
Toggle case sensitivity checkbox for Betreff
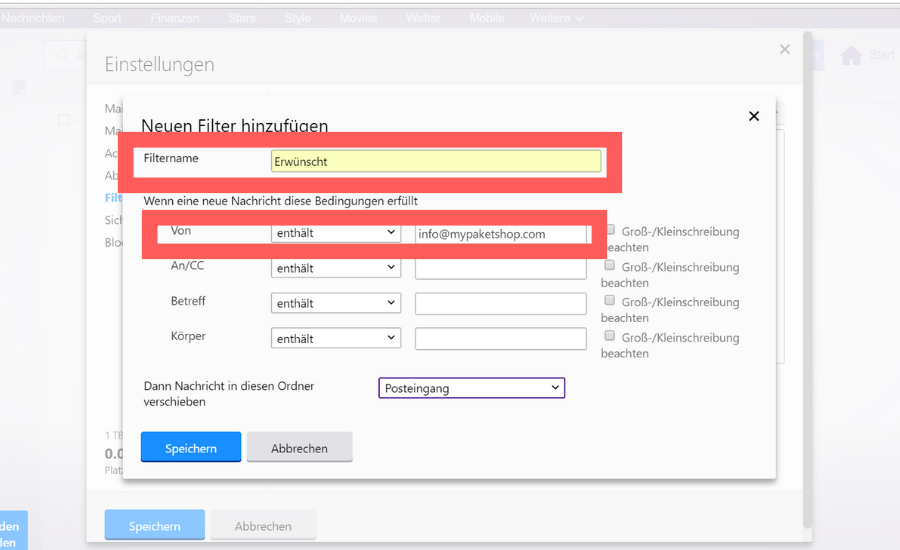point(611,301)
